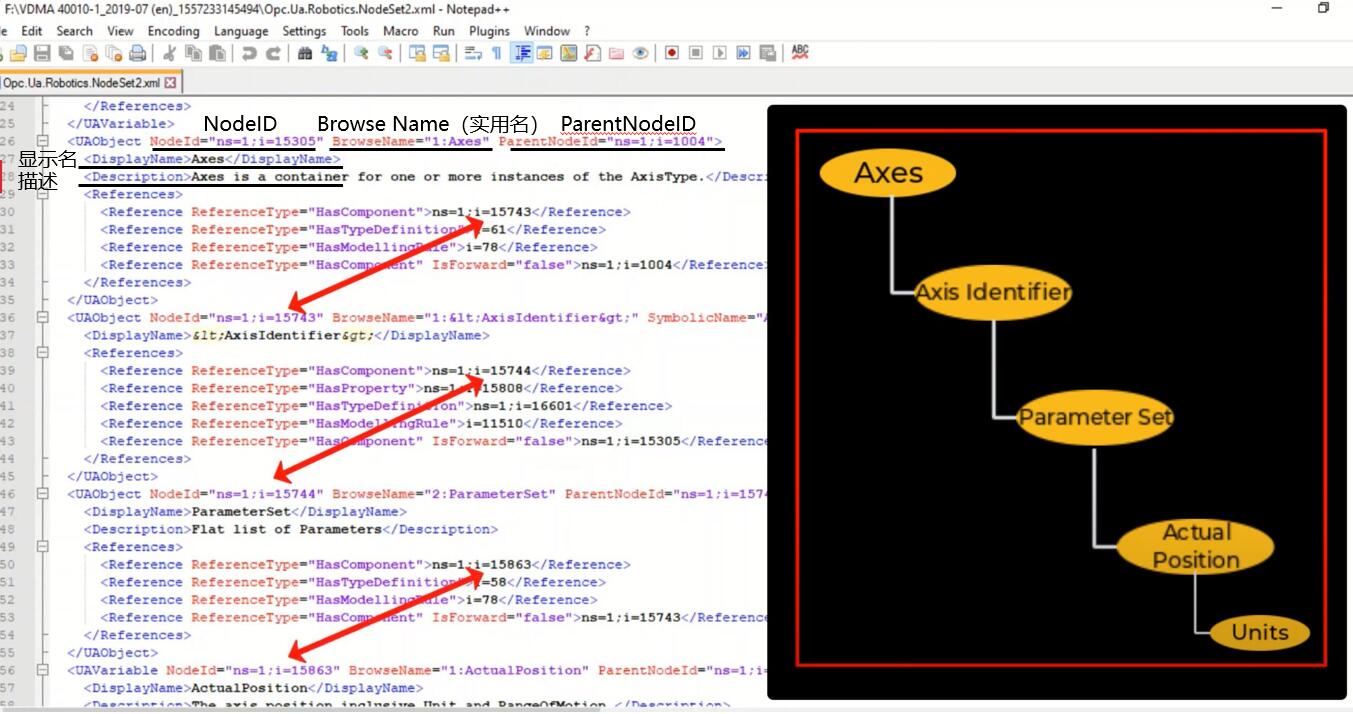Open the Plugins menu
This screenshot has width=1353, height=714.
click(489, 31)
